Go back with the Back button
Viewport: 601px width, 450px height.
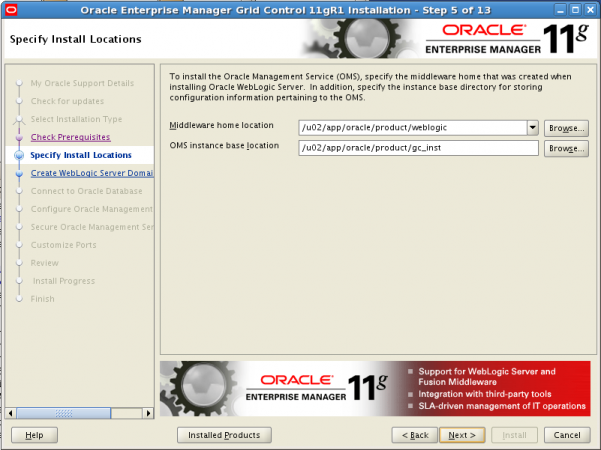415,435
